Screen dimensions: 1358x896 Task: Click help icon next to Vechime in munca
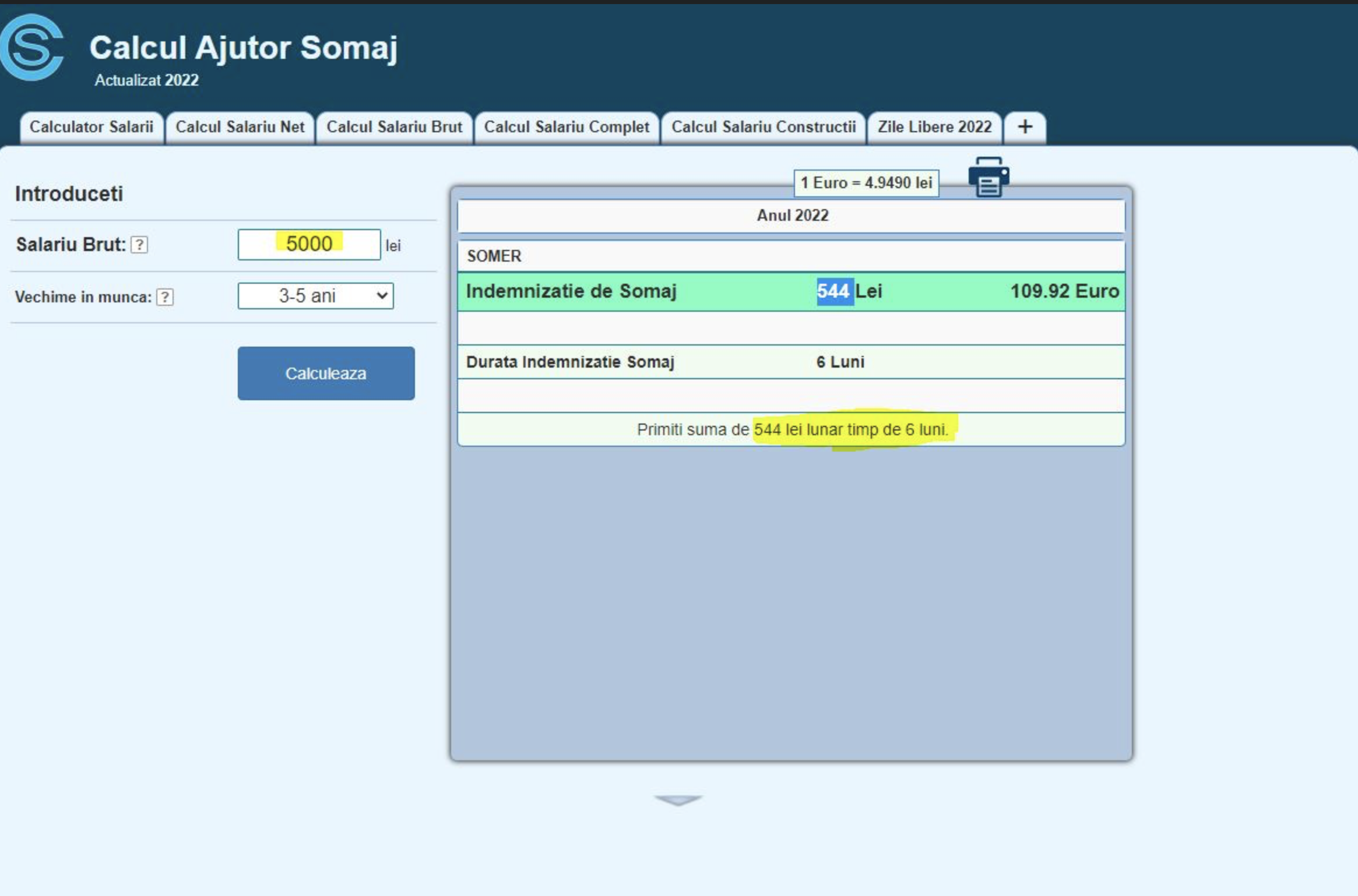pyautogui.click(x=165, y=297)
